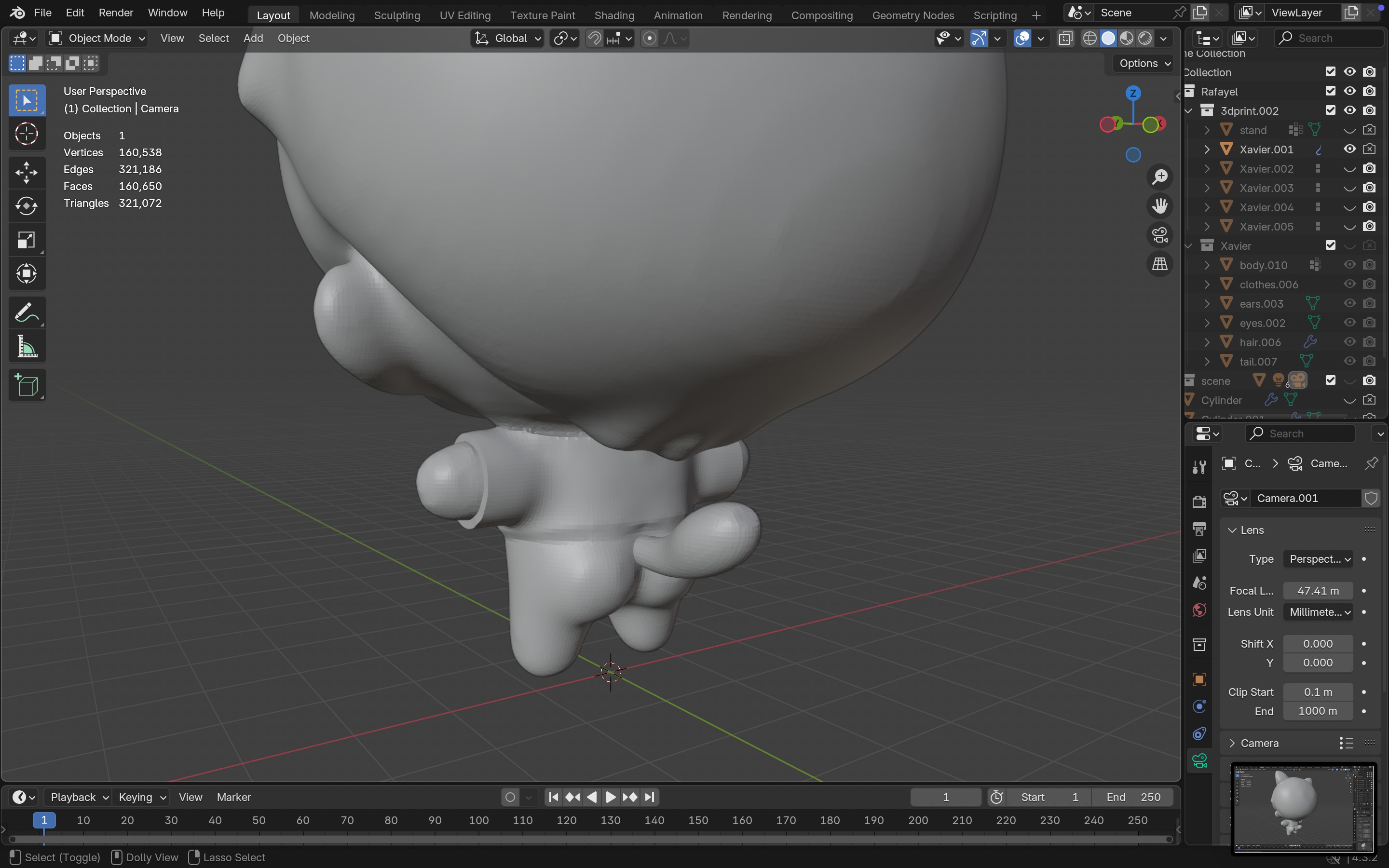The height and width of the screenshot is (868, 1389).
Task: Jump to the timeline start
Action: click(x=553, y=797)
